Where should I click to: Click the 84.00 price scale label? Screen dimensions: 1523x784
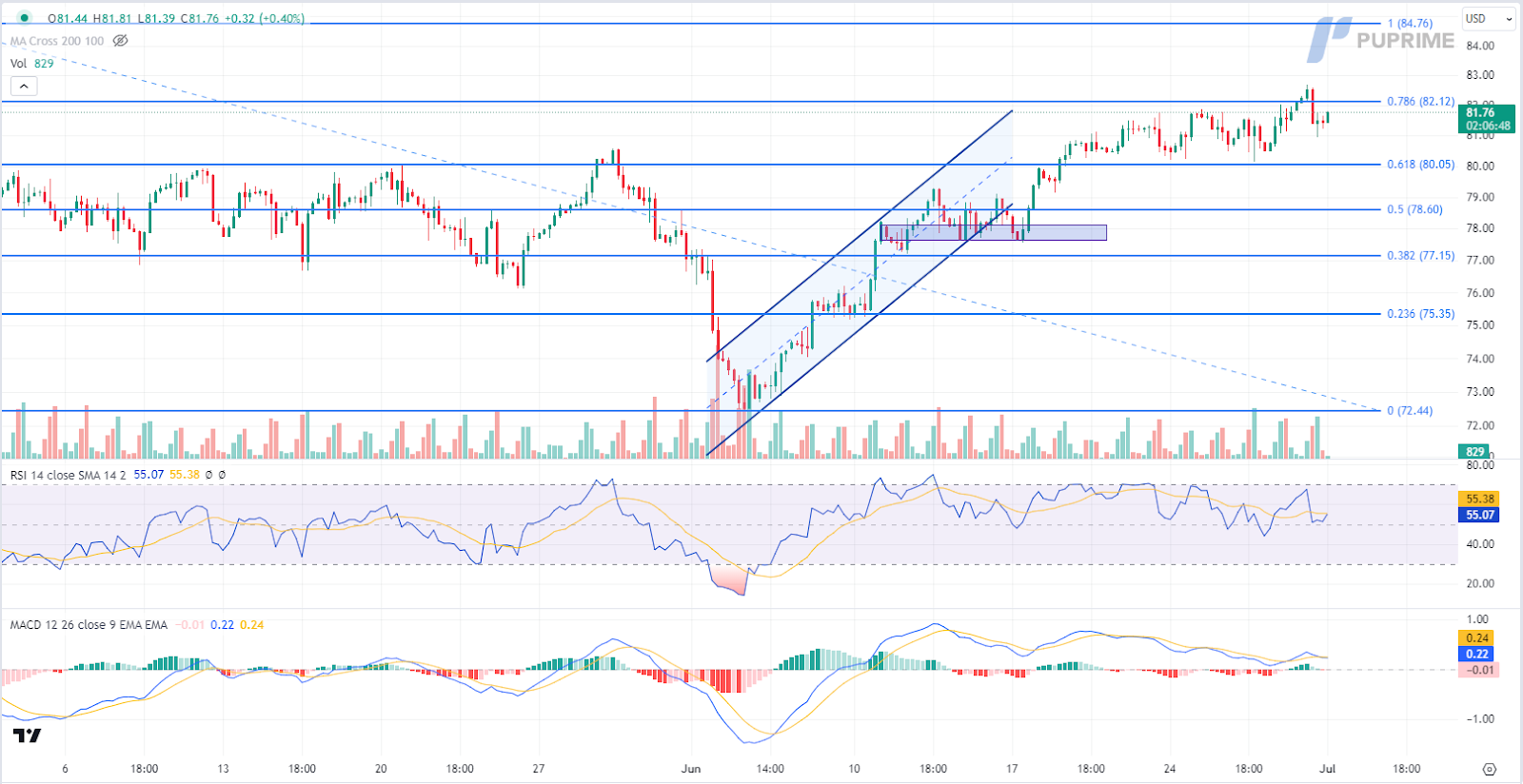click(x=1480, y=46)
